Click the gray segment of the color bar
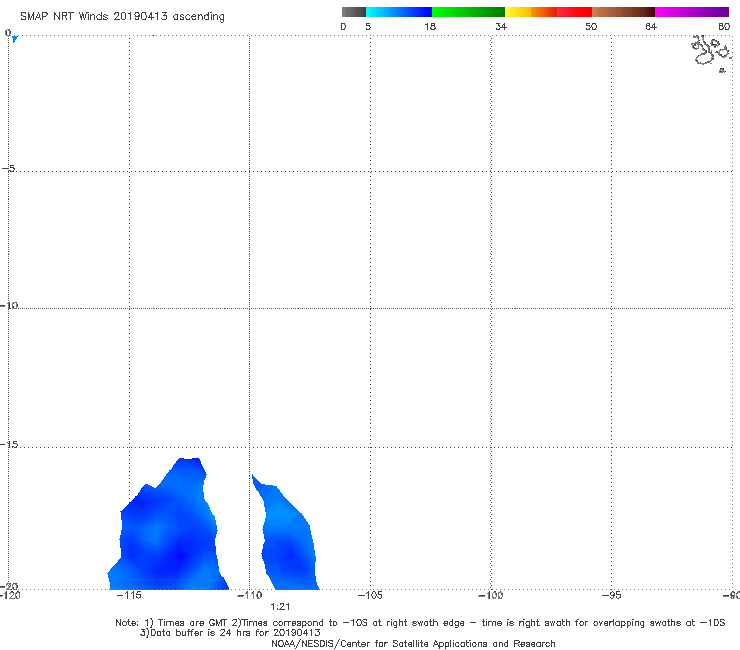Viewport: 740px width, 650px height. [x=353, y=12]
